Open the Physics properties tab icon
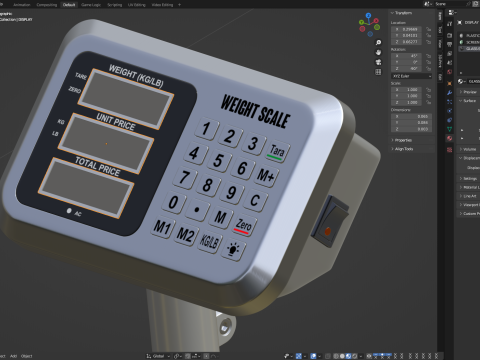 (450, 111)
